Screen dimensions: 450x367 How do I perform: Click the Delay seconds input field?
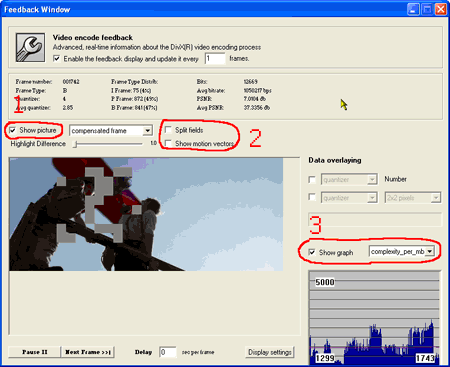coord(168,352)
